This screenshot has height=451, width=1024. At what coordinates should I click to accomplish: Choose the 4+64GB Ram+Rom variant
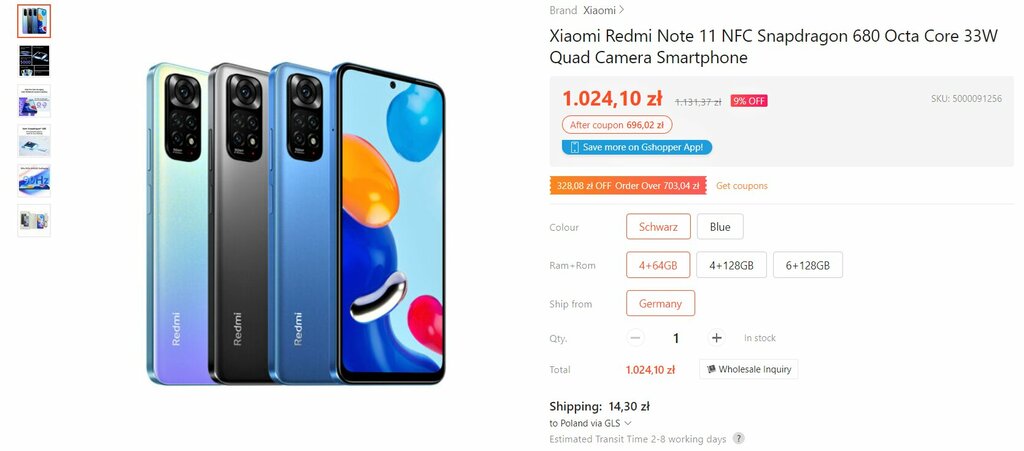tap(658, 265)
